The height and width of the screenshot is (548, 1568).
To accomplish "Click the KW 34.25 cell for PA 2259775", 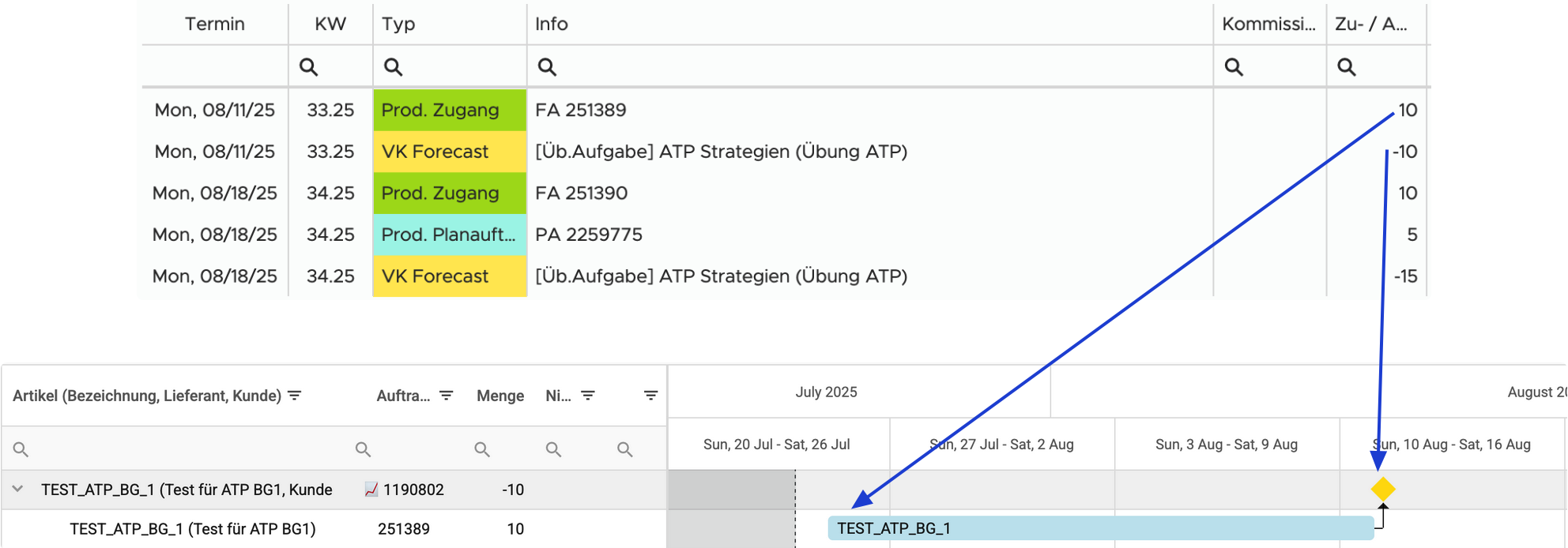I will pos(330,235).
